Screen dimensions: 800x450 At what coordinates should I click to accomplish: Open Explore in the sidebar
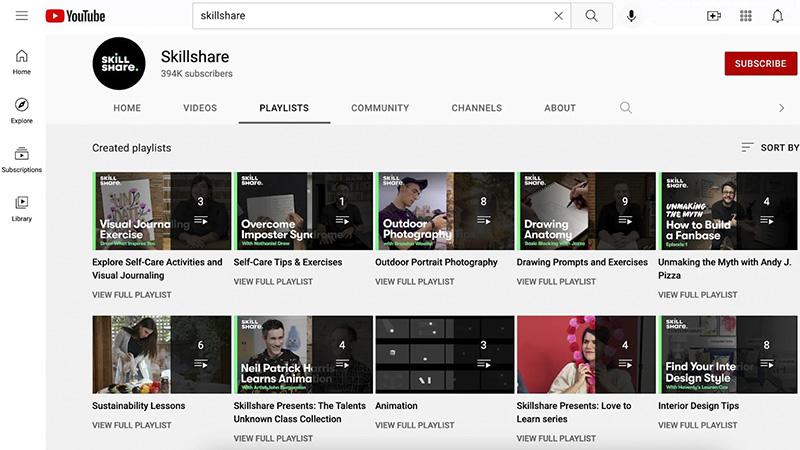[x=21, y=111]
